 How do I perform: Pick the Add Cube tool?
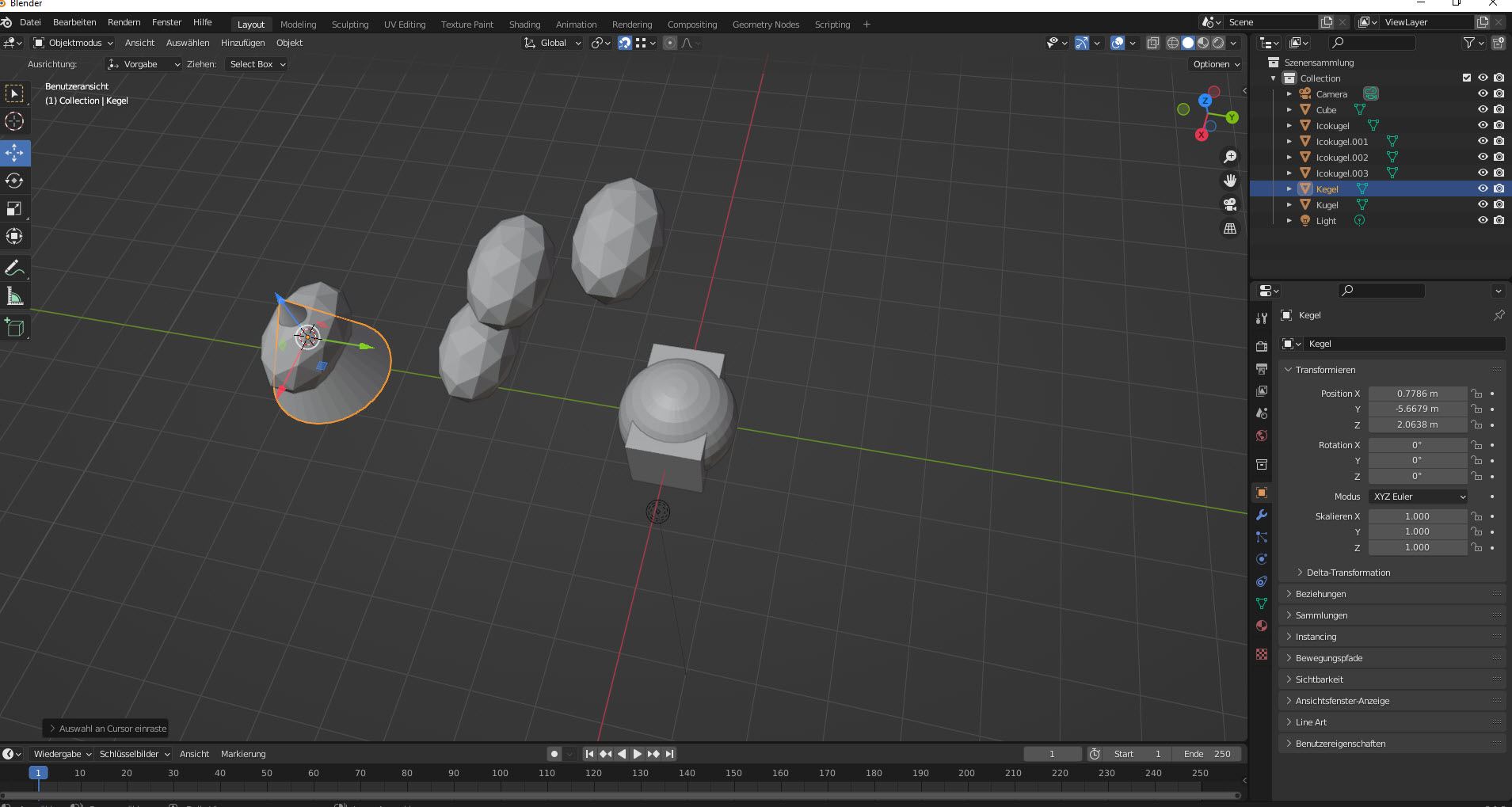click(x=14, y=327)
